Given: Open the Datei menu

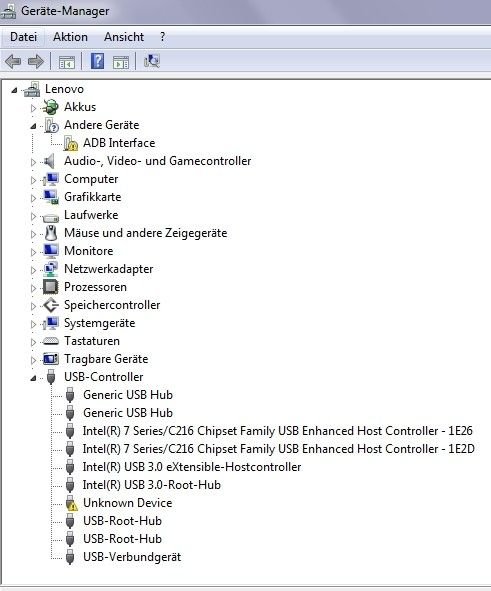Looking at the screenshot, I should tap(23, 37).
